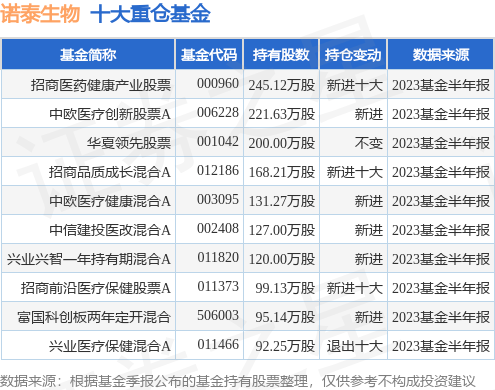Click the 99.13万股 holding value
The height and width of the screenshot is (390, 495).
(285, 288)
